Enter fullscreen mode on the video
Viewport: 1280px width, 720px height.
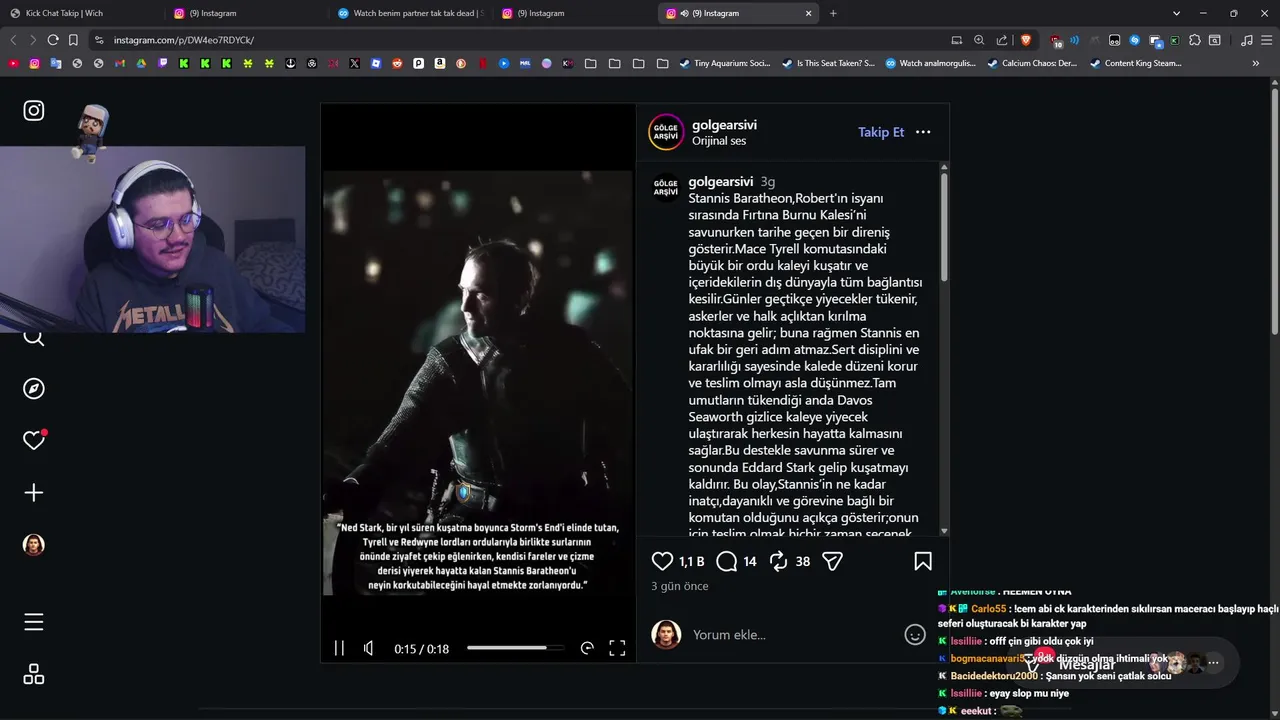tap(617, 648)
